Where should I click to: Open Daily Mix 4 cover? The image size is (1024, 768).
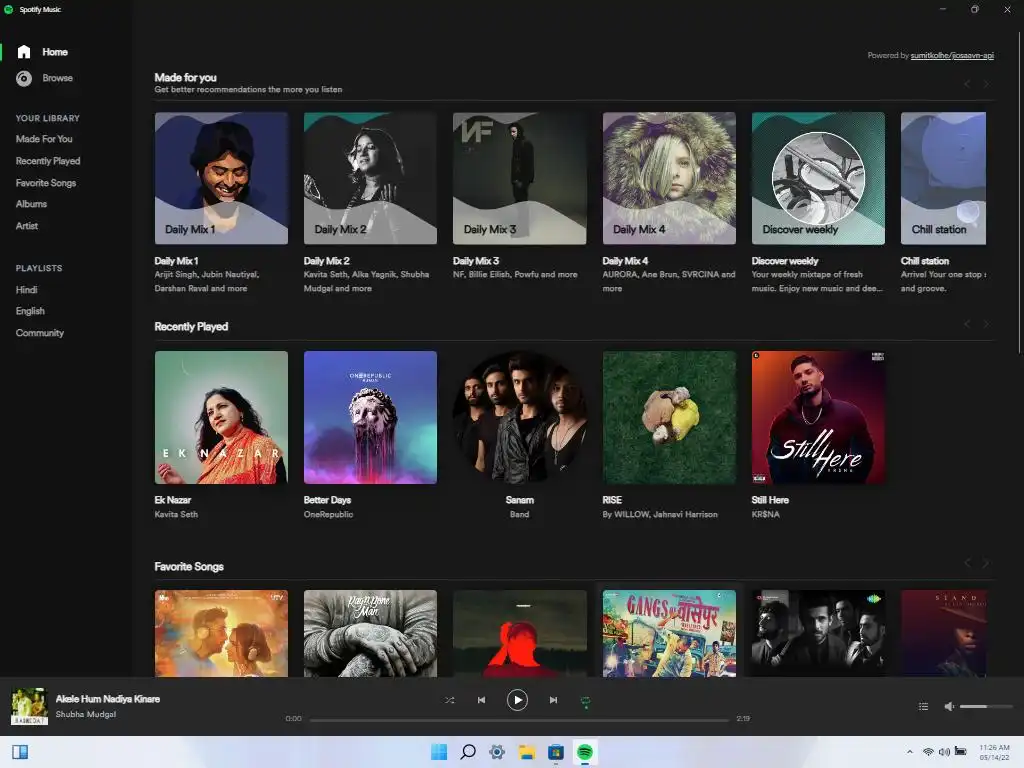point(669,178)
